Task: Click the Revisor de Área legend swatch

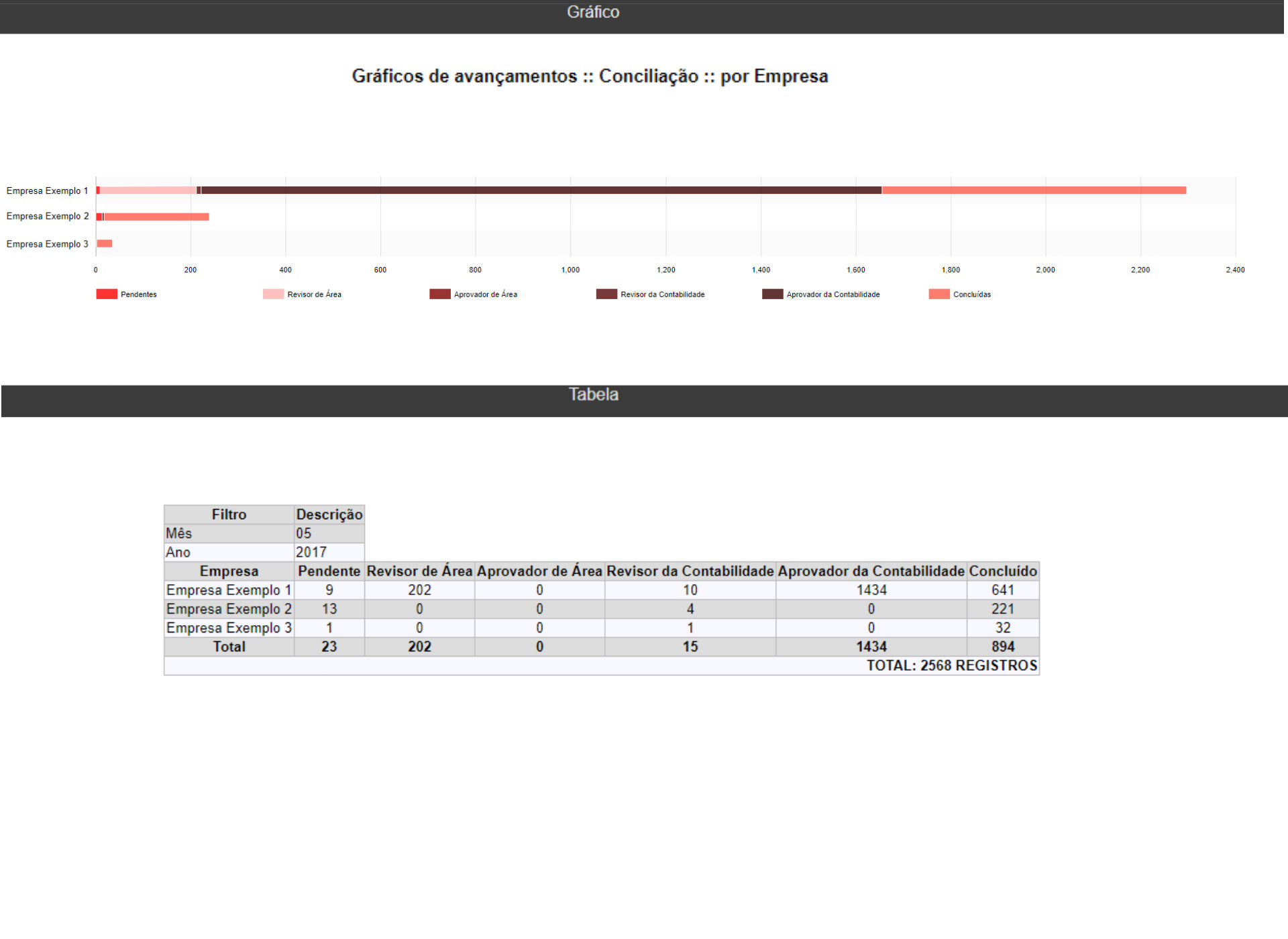Action: click(273, 294)
